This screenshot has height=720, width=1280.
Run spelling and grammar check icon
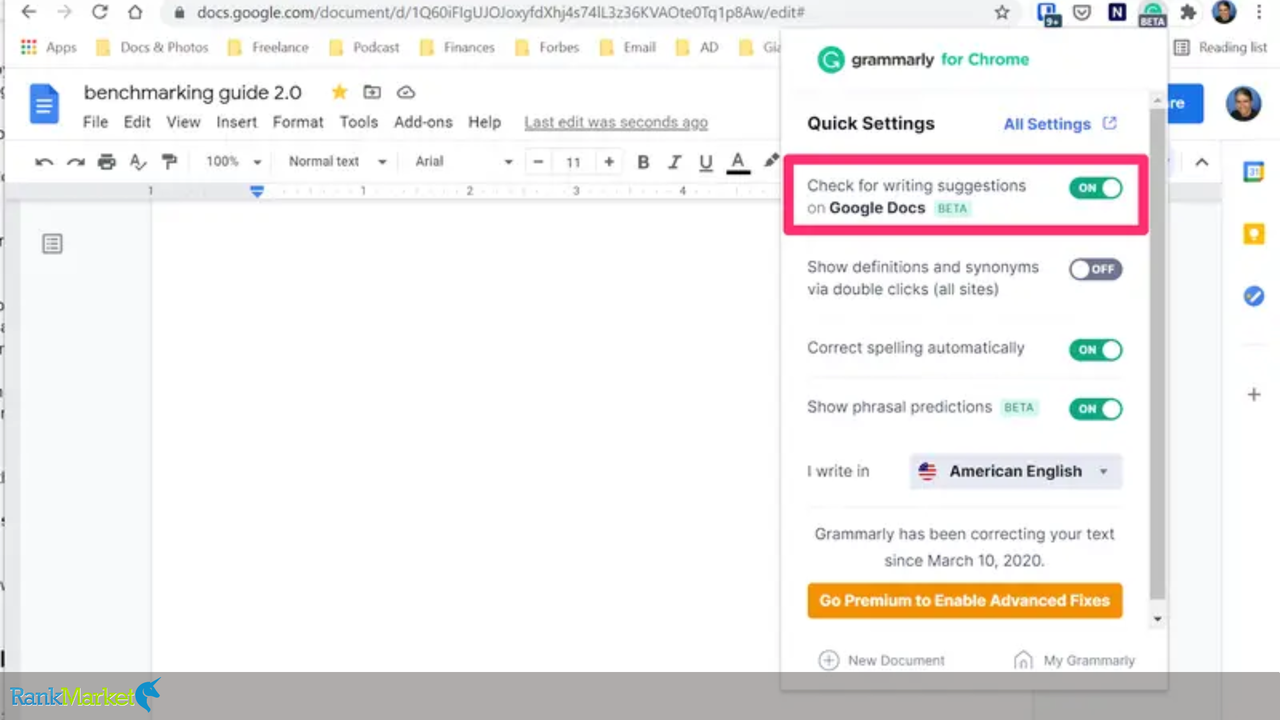click(x=138, y=162)
